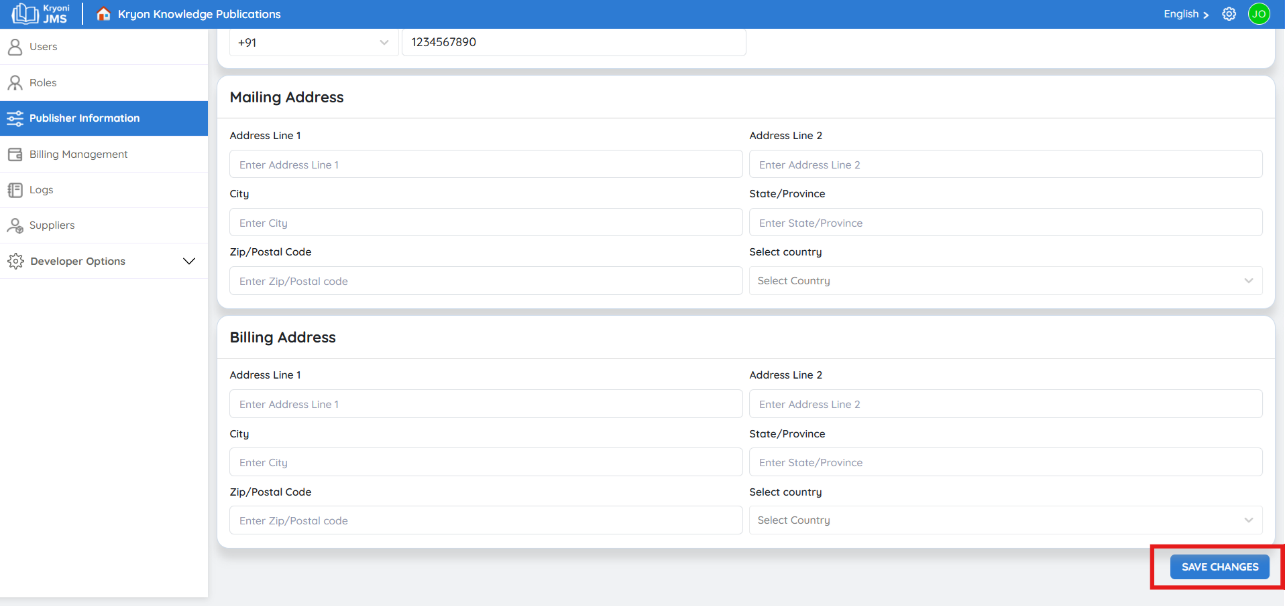Screen dimensions: 1285x606
Task: Click the Roles sidebar icon
Action: (x=15, y=83)
